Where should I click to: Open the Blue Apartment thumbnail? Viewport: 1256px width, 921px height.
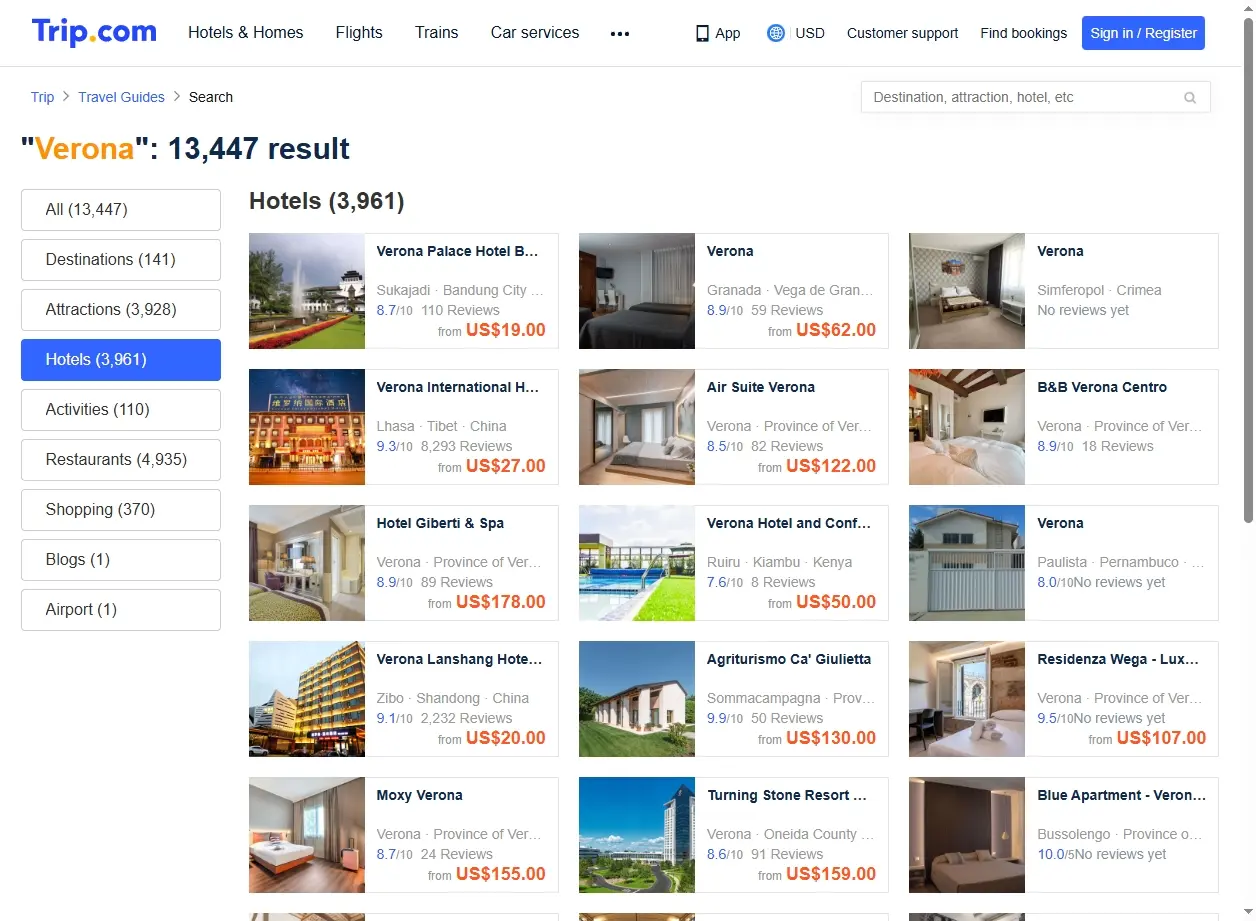tap(967, 835)
